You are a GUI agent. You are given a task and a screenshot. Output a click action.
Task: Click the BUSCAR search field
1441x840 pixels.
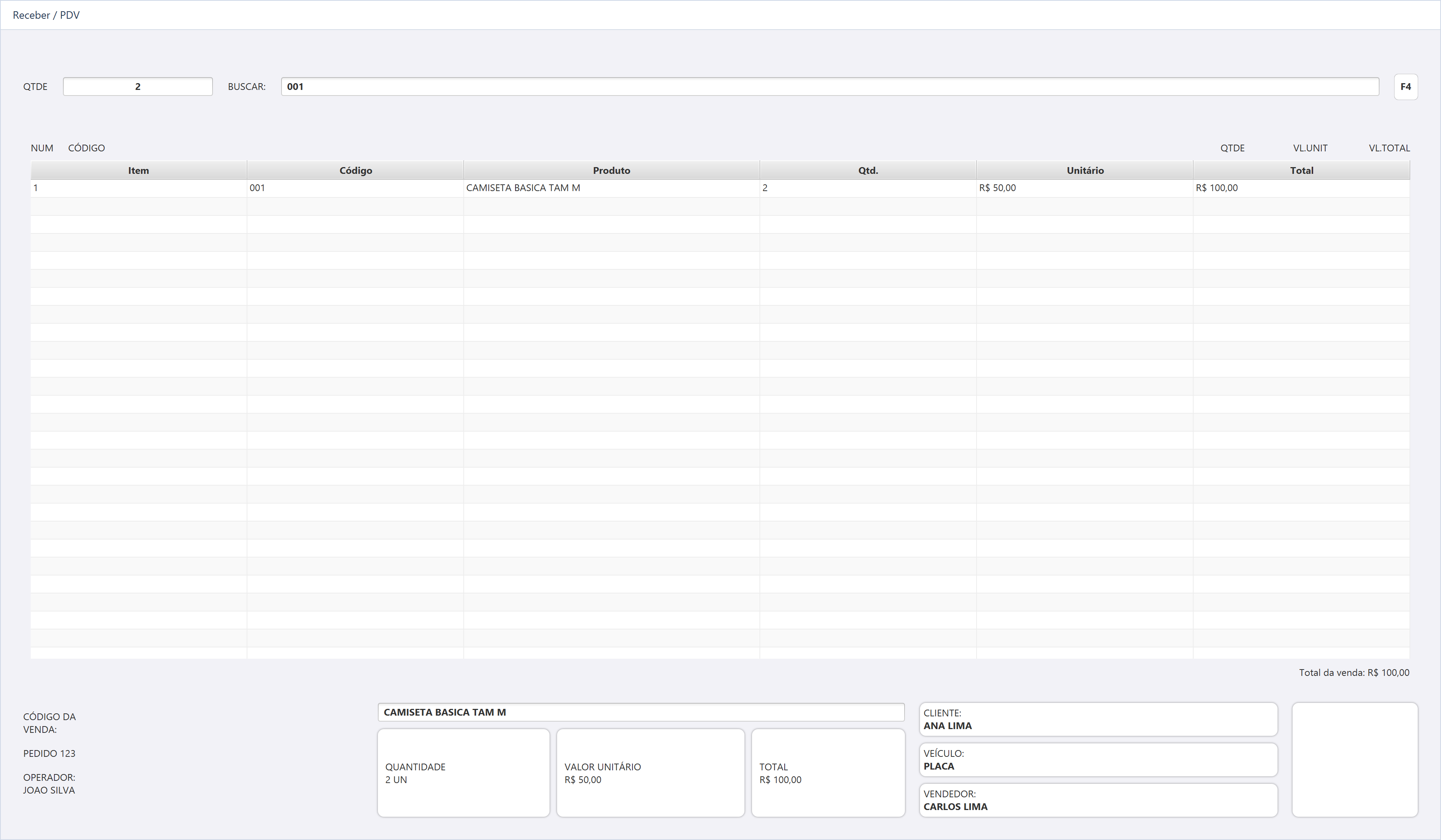(x=830, y=87)
